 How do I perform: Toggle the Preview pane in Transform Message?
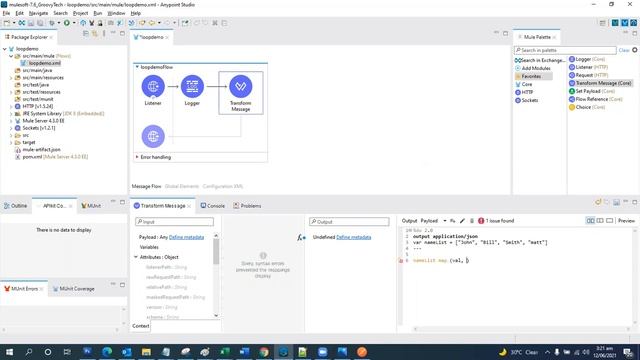[626, 221]
